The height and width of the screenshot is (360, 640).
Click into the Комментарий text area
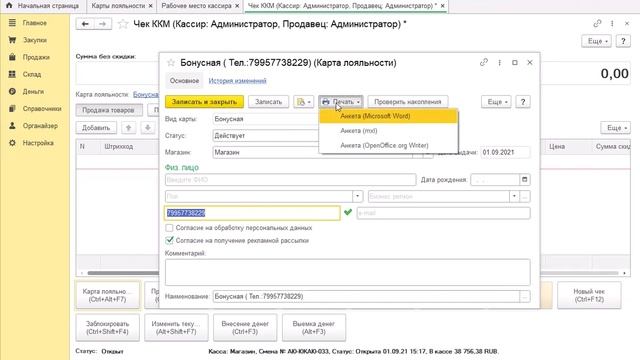(348, 272)
